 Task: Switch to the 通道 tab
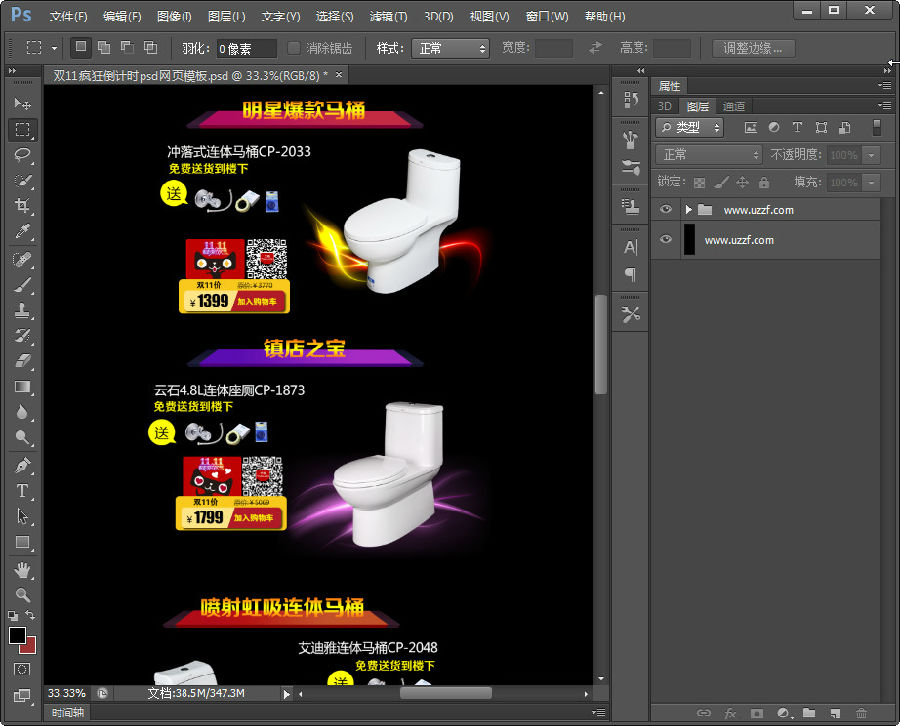click(734, 106)
